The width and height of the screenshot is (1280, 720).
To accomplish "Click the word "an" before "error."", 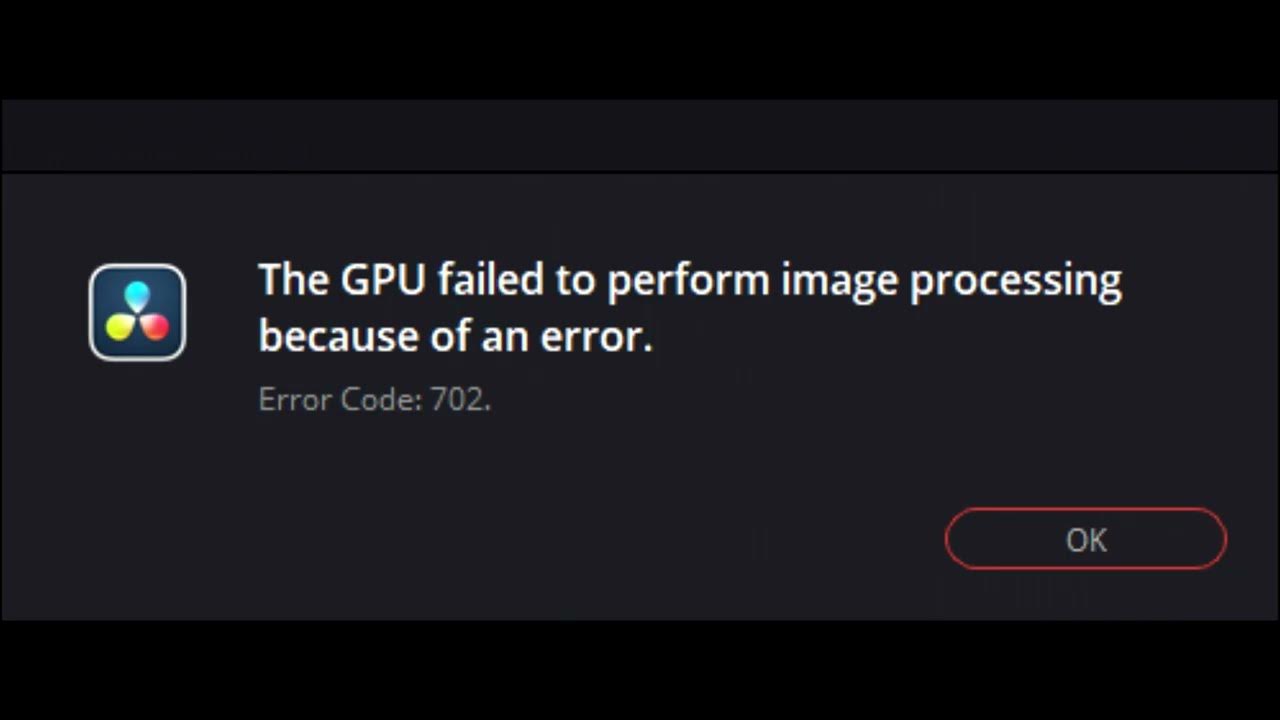I will point(505,338).
